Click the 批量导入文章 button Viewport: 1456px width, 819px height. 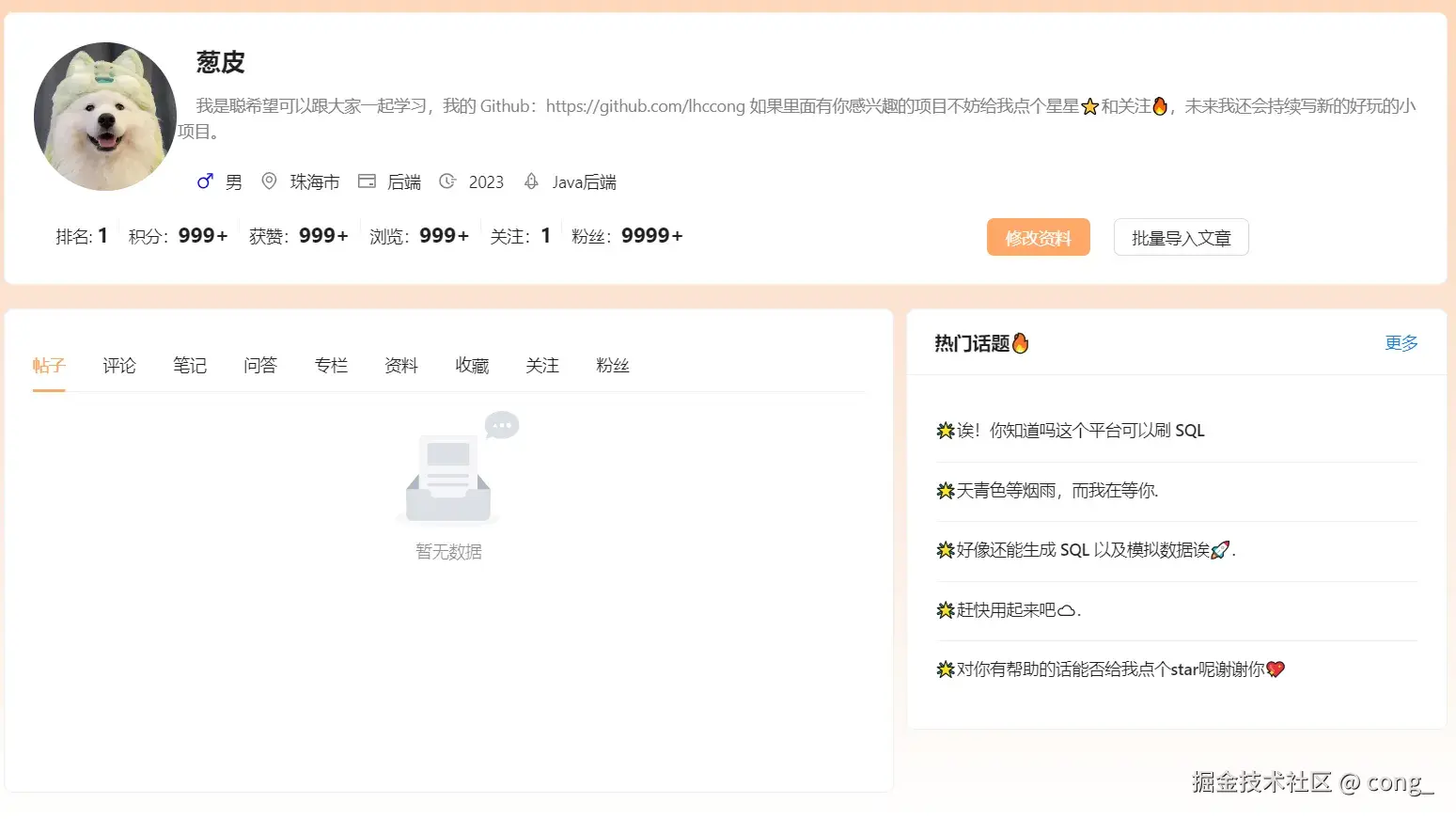1182,237
